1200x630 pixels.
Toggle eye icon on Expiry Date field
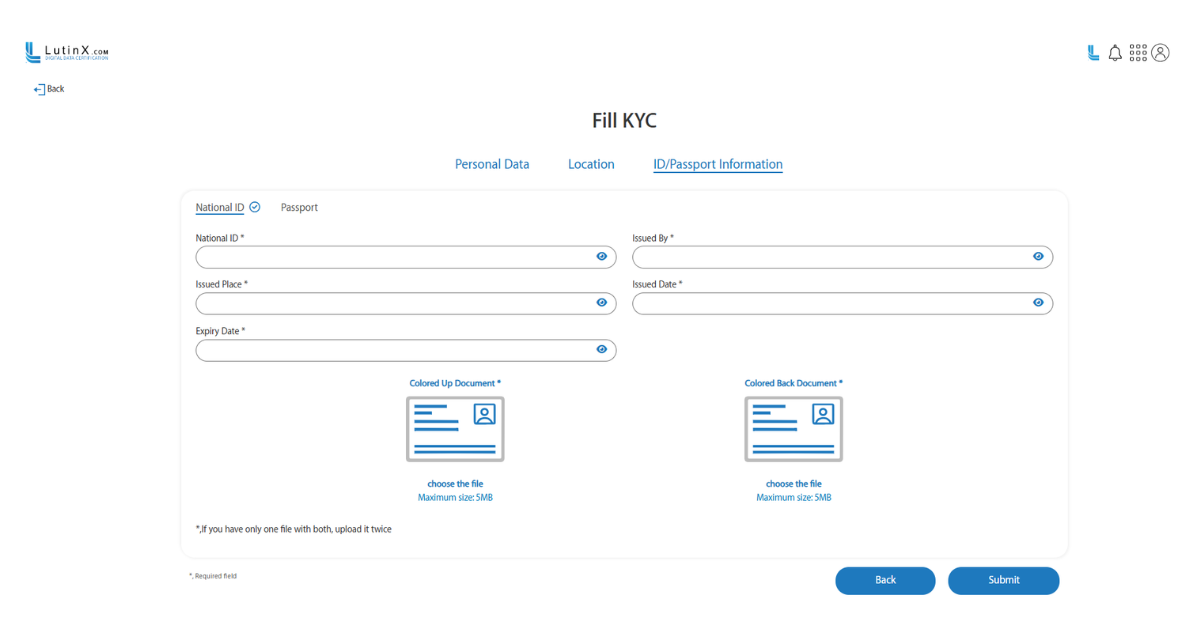602,350
